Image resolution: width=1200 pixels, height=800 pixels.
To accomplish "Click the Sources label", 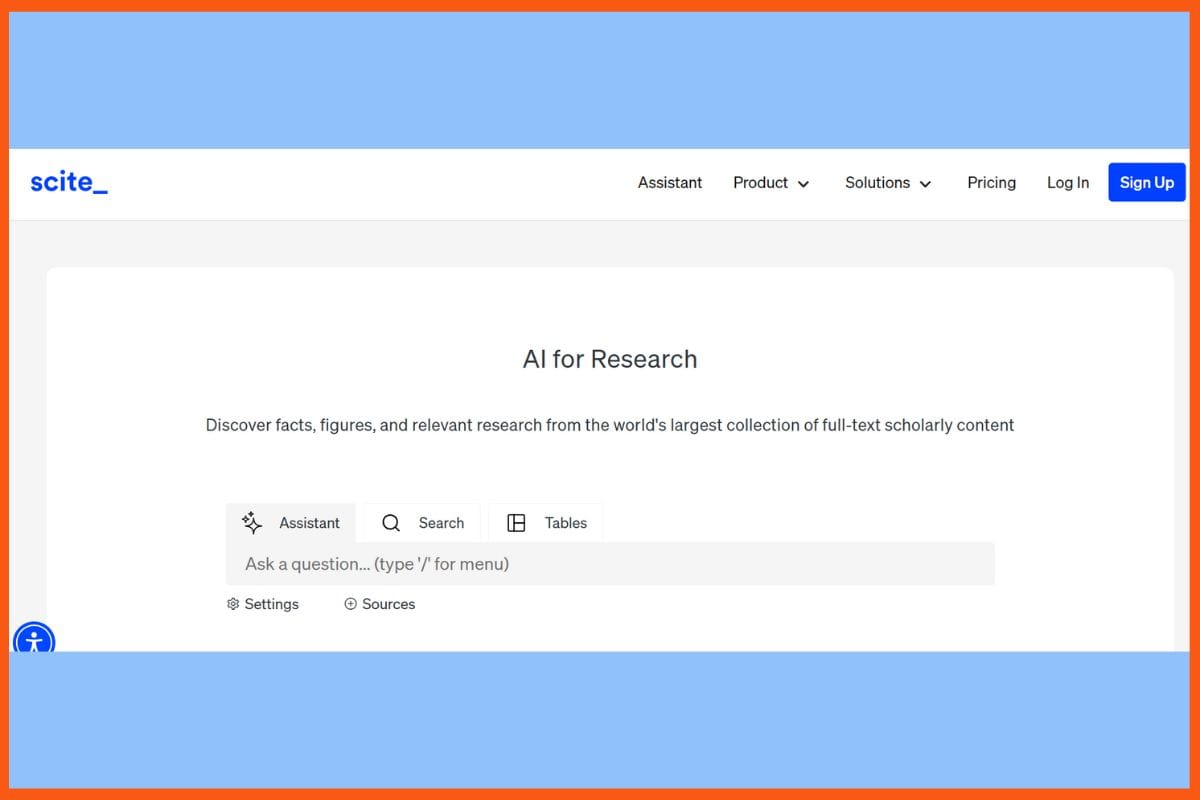I will tap(388, 603).
